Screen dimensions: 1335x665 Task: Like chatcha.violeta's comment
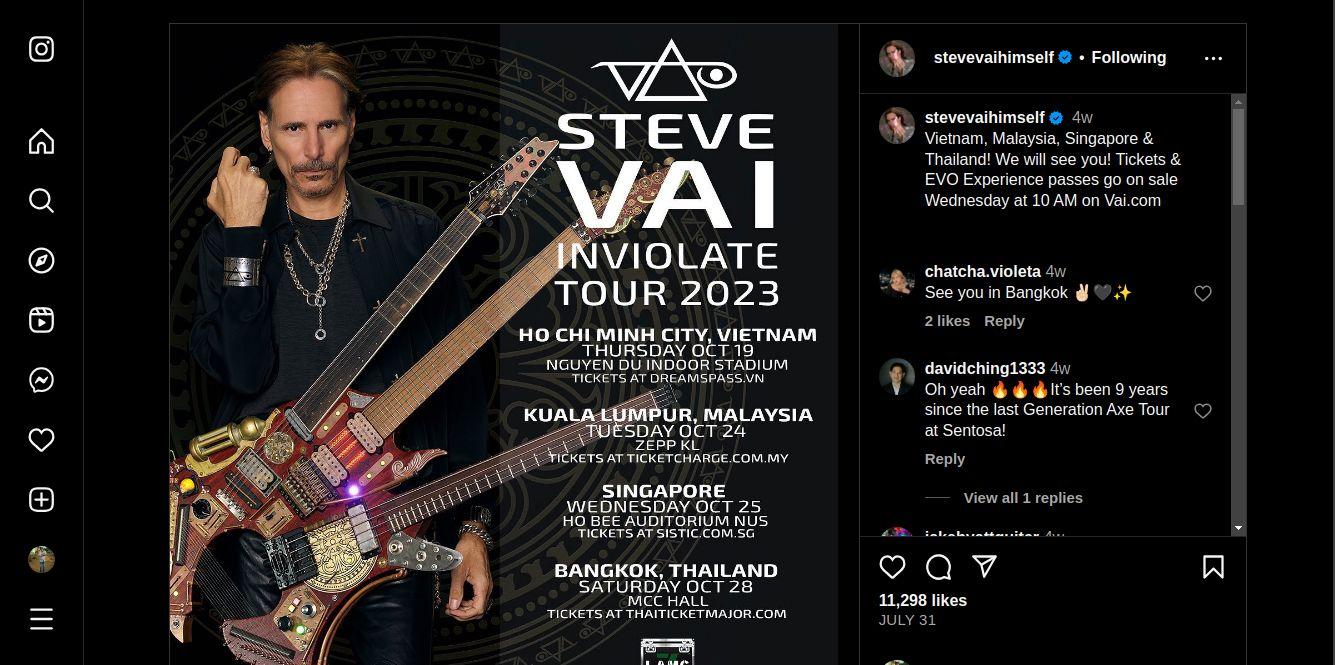tap(1203, 293)
